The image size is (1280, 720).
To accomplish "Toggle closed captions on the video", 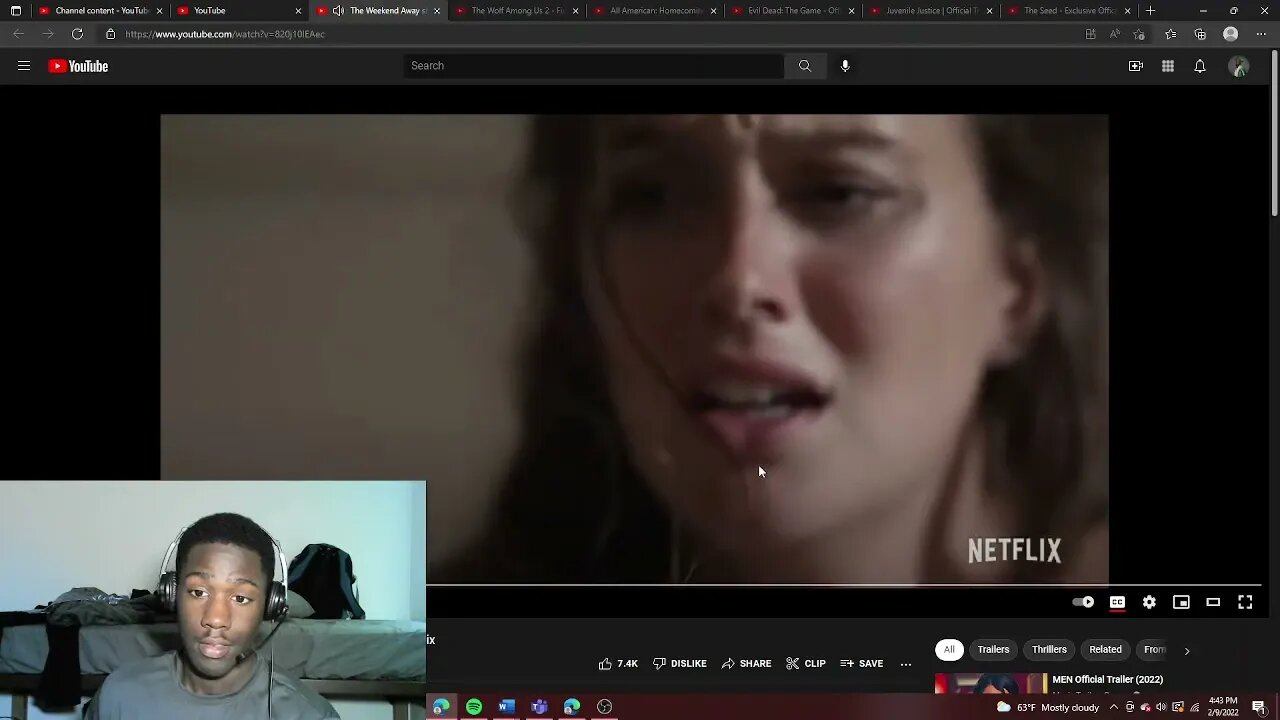I will tap(1117, 602).
